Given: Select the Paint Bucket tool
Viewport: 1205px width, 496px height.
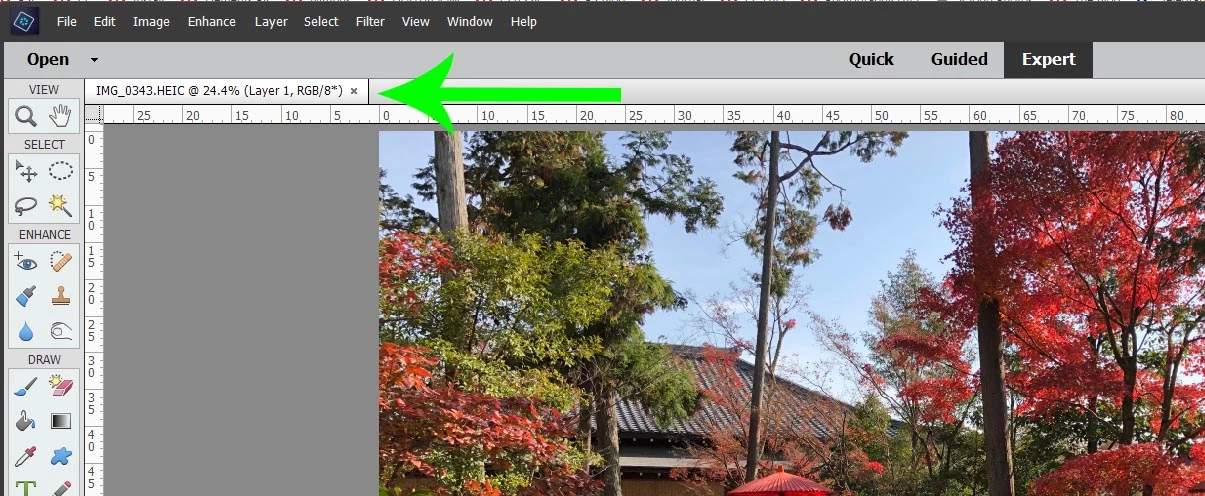Looking at the screenshot, I should [27, 421].
